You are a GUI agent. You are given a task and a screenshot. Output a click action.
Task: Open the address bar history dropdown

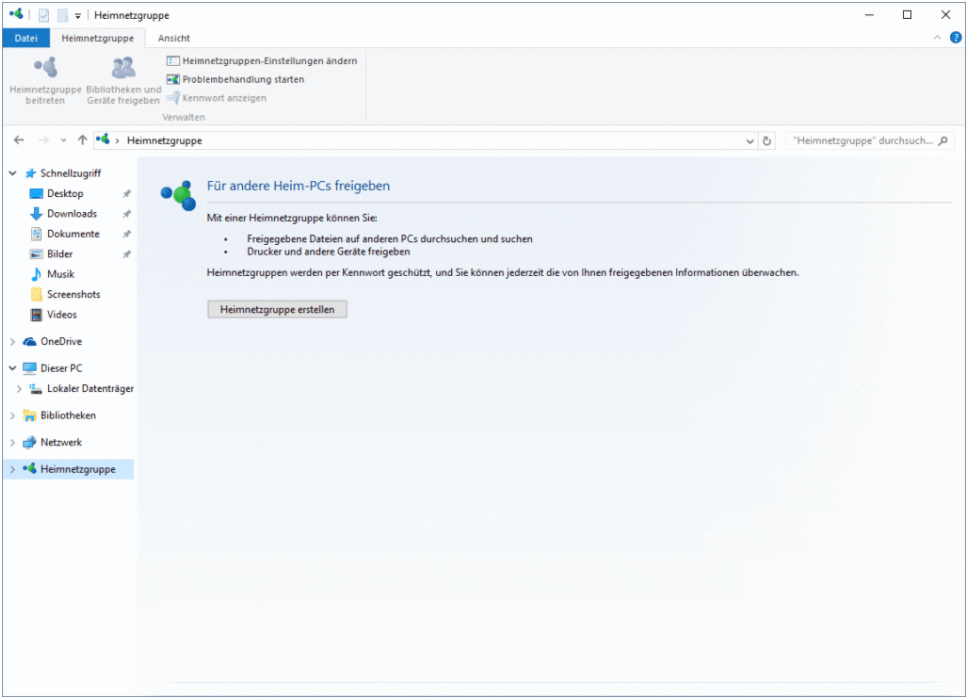point(751,141)
